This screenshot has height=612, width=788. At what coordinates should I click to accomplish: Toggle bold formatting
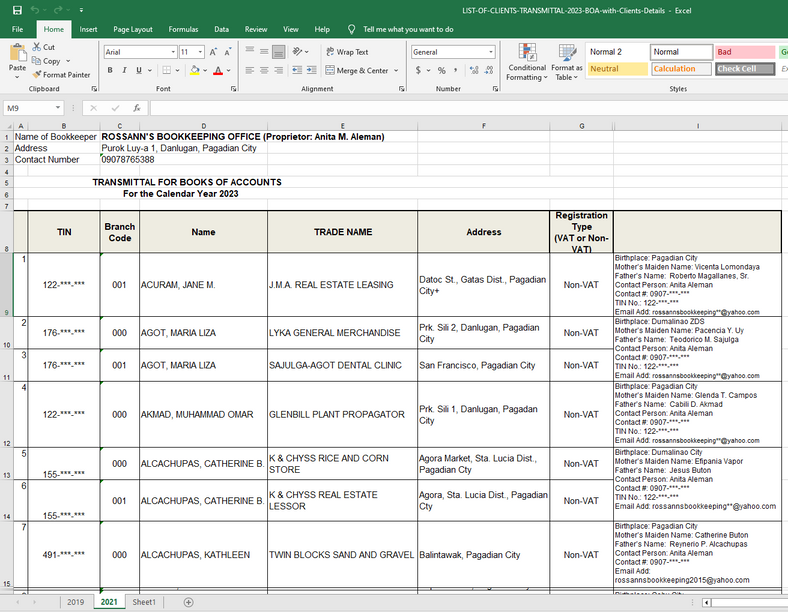coord(110,70)
